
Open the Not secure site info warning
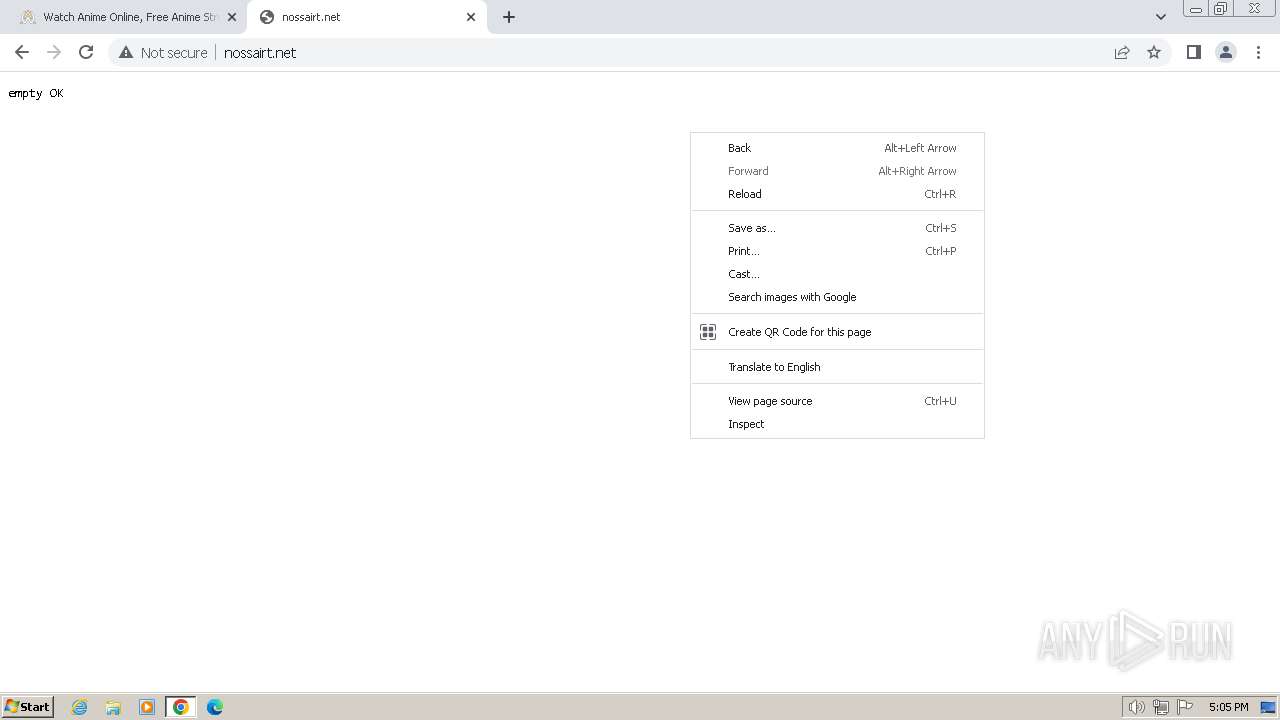(163, 53)
